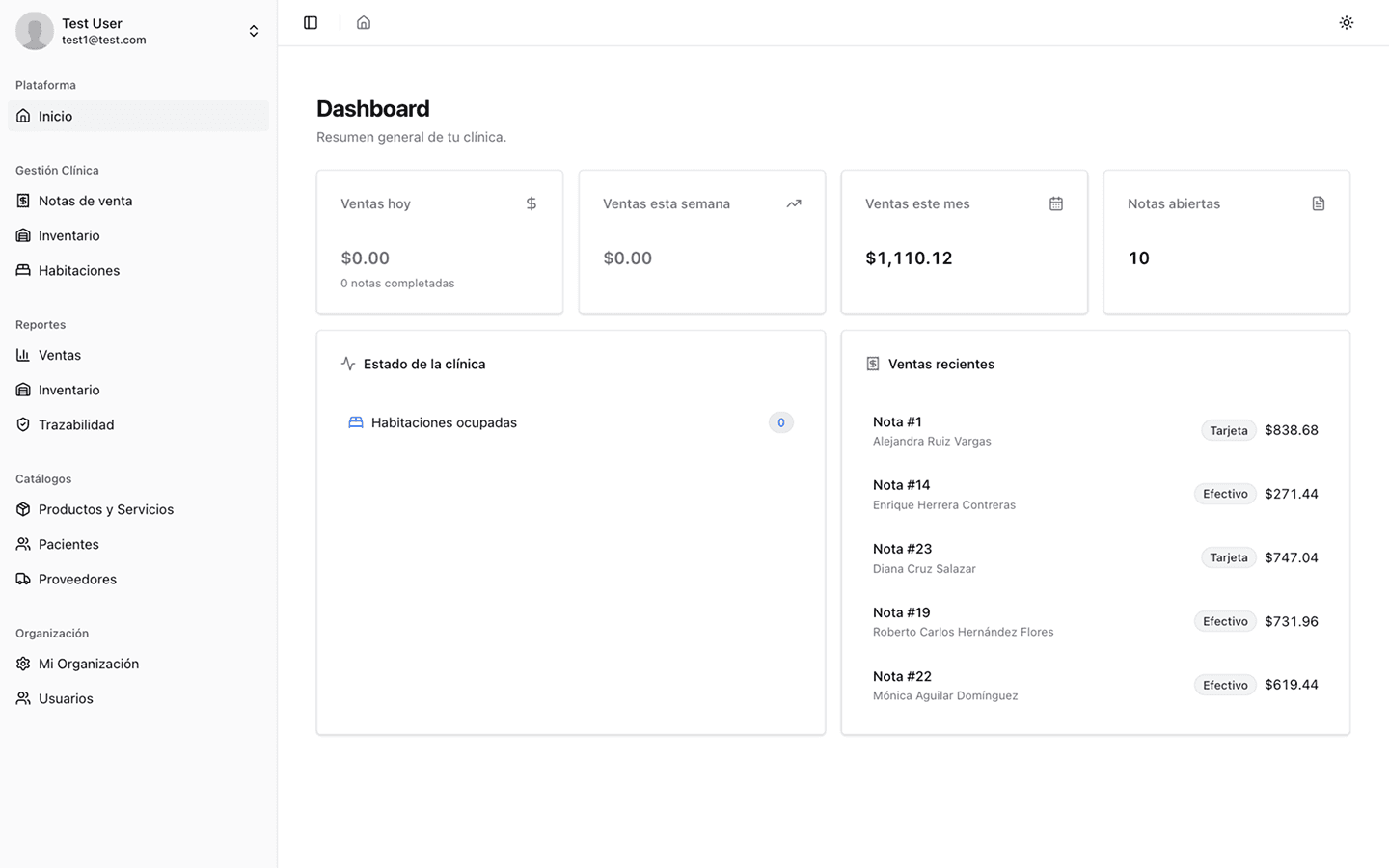This screenshot has height=868, width=1389.
Task: Click the Mi Organización gear icon
Action: pos(23,664)
